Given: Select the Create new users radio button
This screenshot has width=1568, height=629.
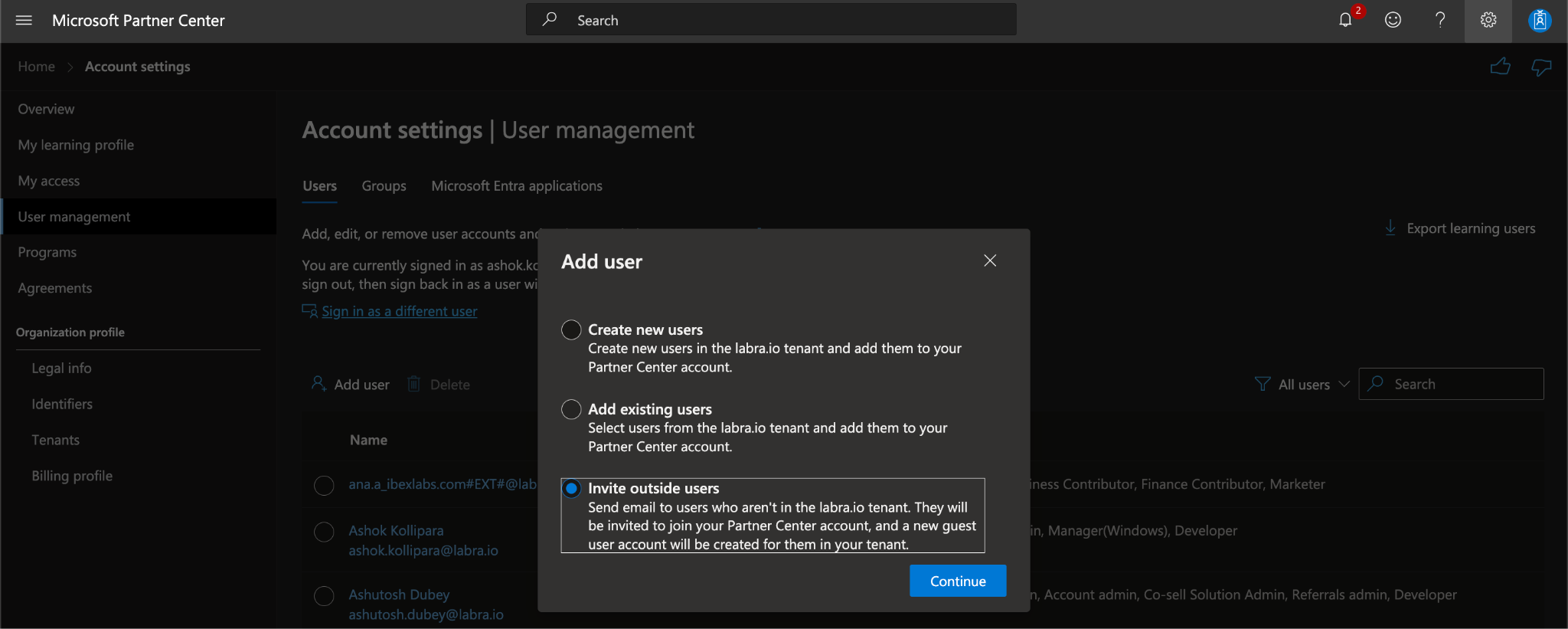Looking at the screenshot, I should pyautogui.click(x=571, y=329).
